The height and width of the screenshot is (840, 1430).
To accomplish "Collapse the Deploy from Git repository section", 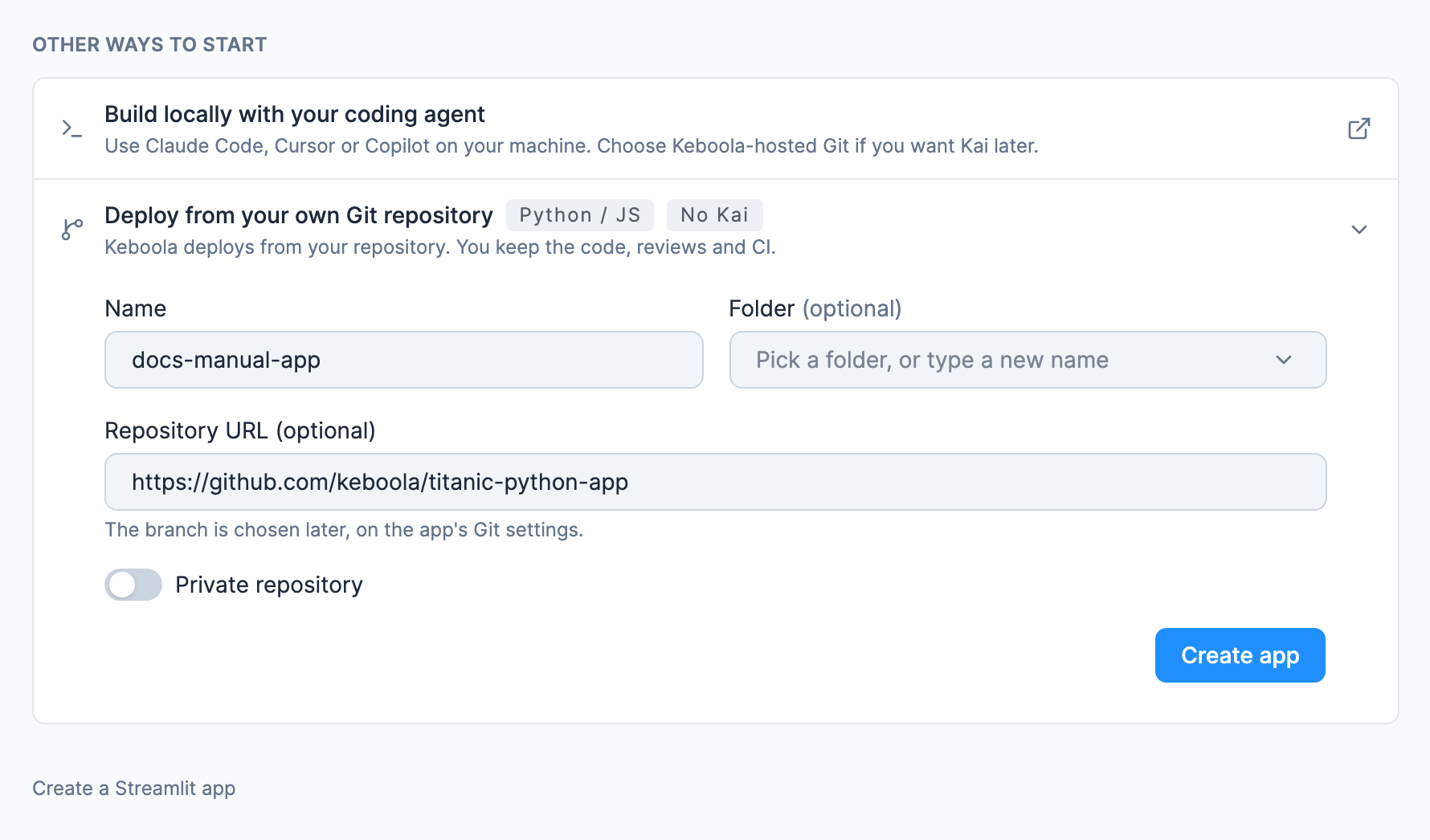I will 1358,230.
